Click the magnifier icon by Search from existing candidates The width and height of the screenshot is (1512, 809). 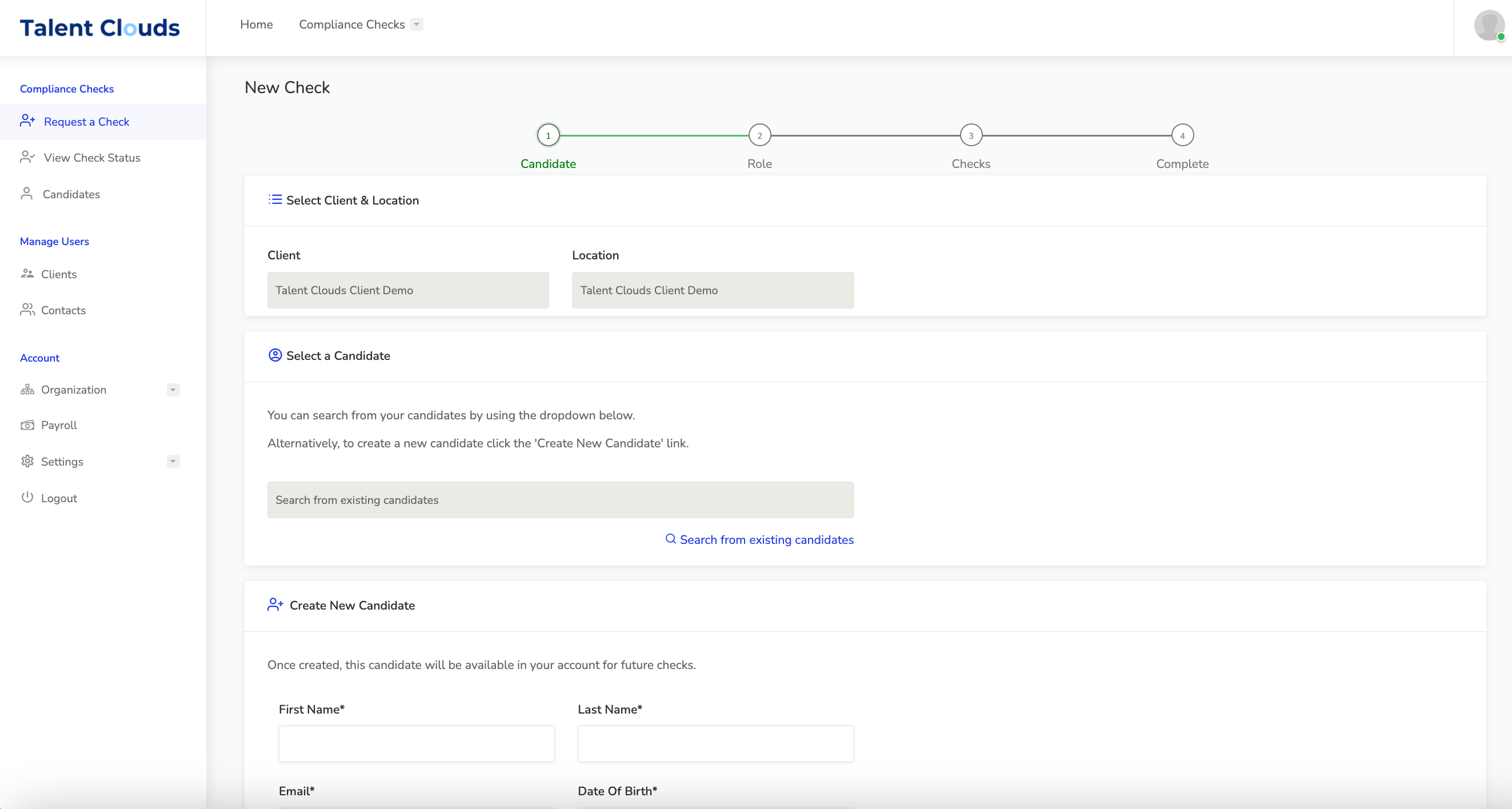point(670,539)
